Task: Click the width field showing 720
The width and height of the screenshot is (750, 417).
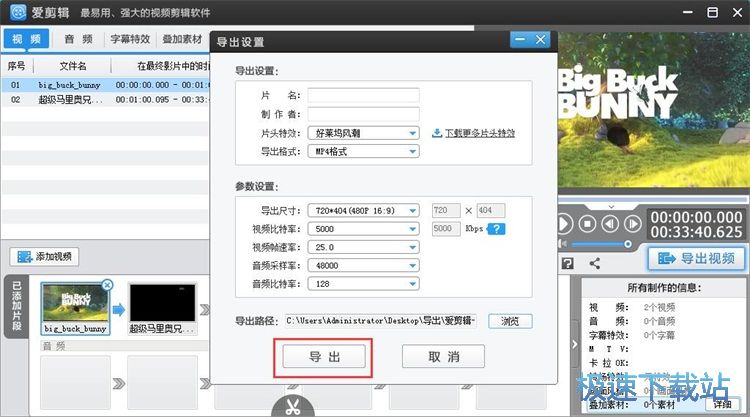Action: pyautogui.click(x=446, y=210)
